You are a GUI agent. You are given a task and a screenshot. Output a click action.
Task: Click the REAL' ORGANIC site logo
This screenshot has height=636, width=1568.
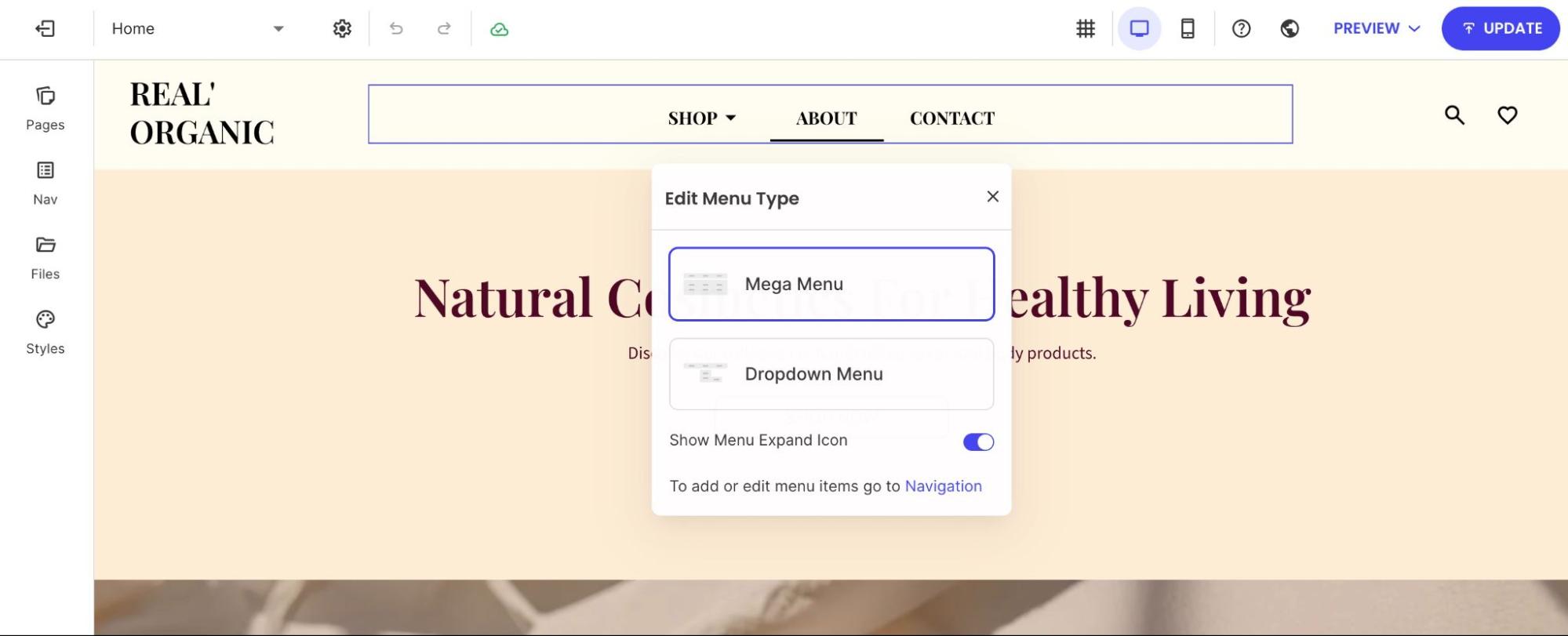pyautogui.click(x=202, y=114)
